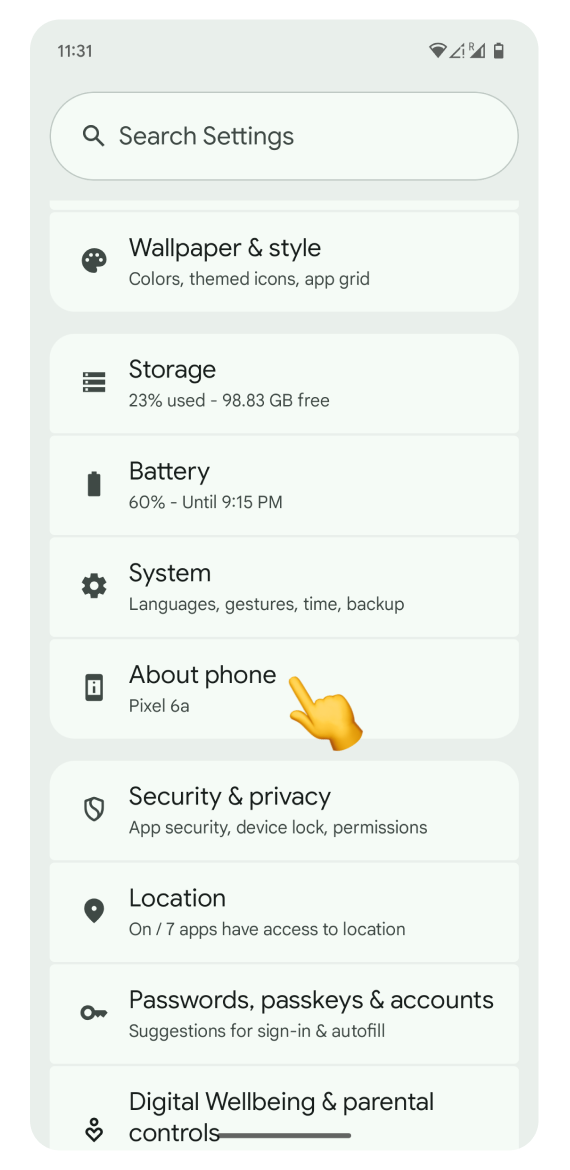The image size is (570, 1170).
Task: Tap the Location pin icon
Action: click(x=94, y=911)
